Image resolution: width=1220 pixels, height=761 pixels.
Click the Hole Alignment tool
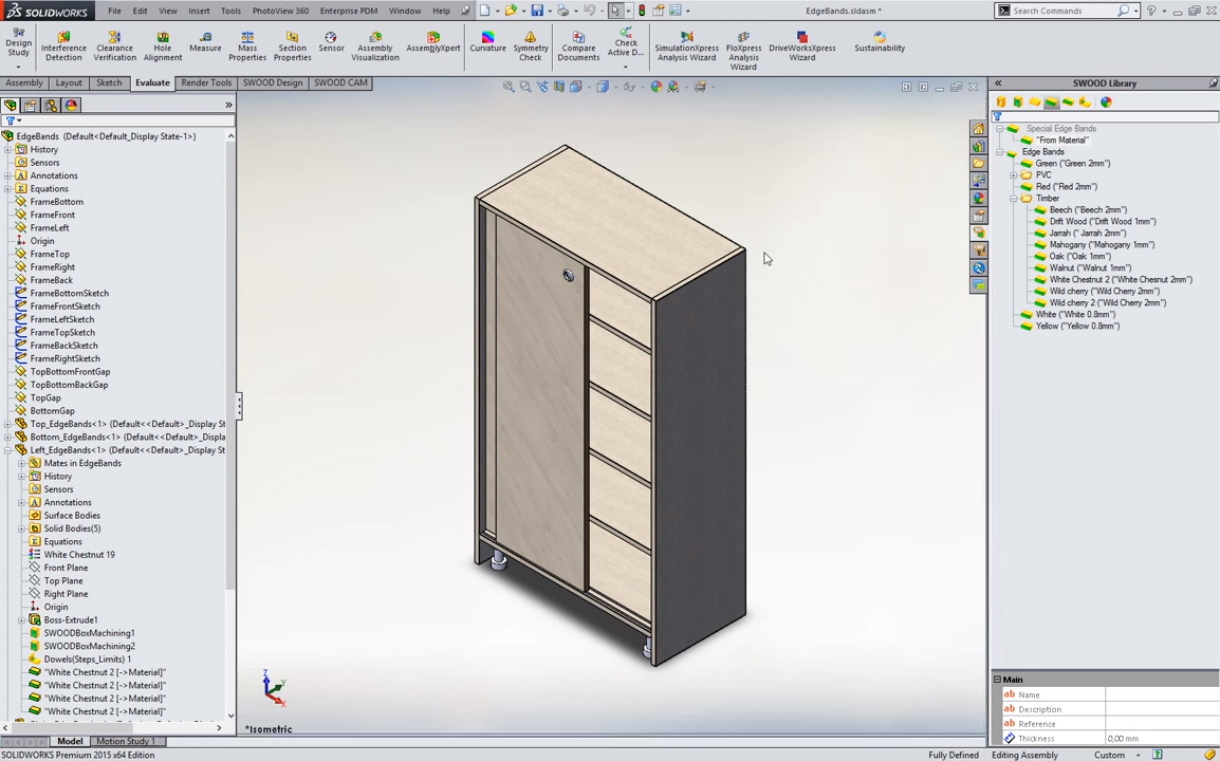pos(162,45)
